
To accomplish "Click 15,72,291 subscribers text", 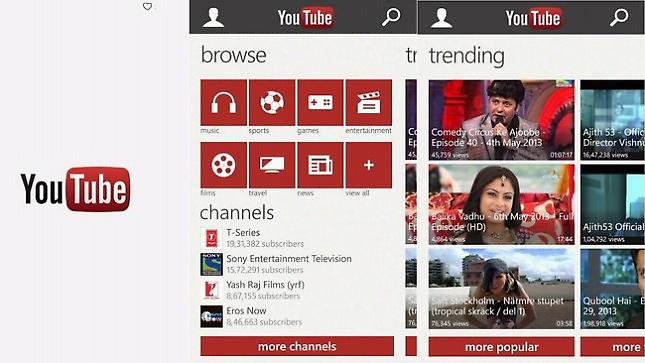I will (x=265, y=270).
